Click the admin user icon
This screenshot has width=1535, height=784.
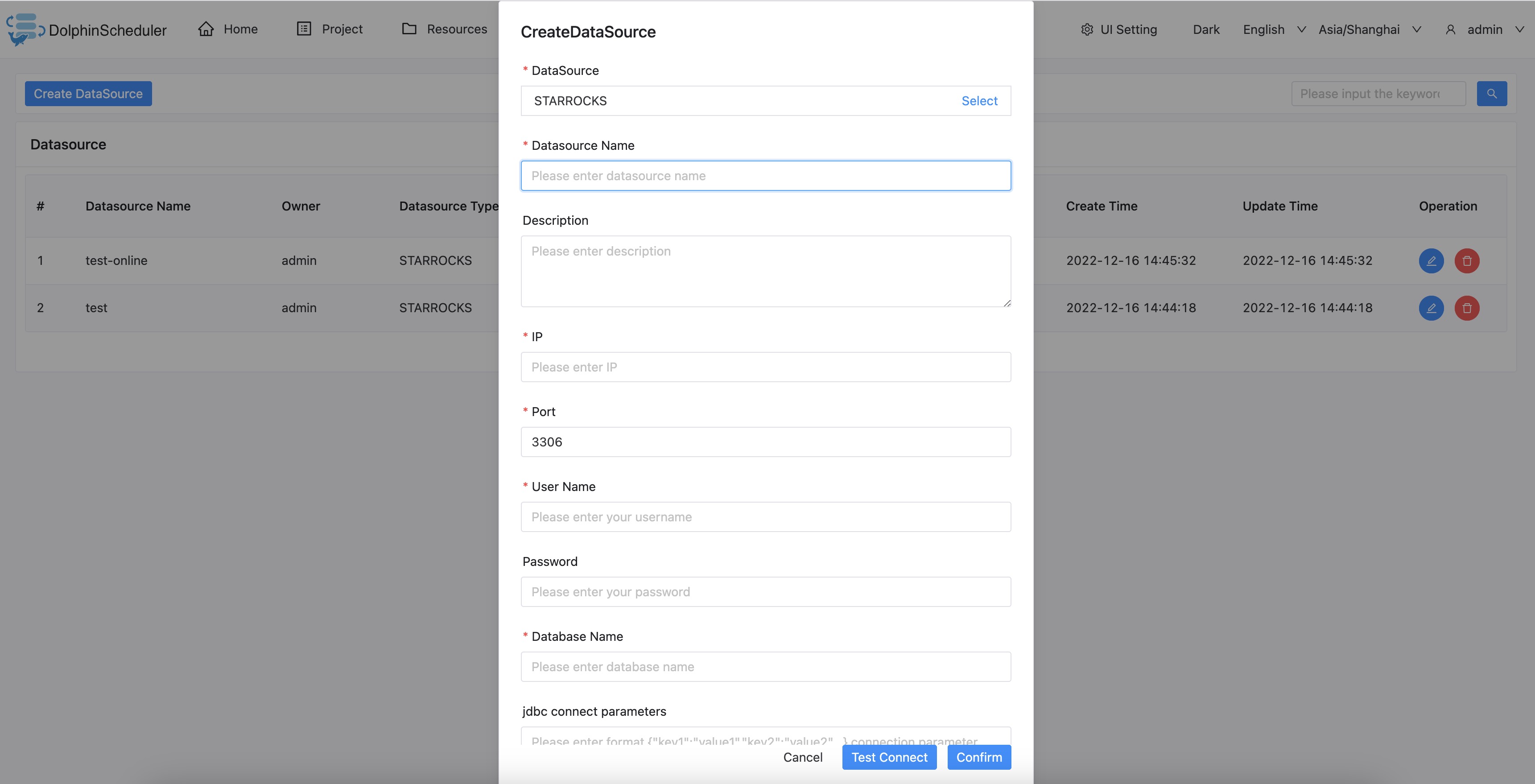[1450, 30]
